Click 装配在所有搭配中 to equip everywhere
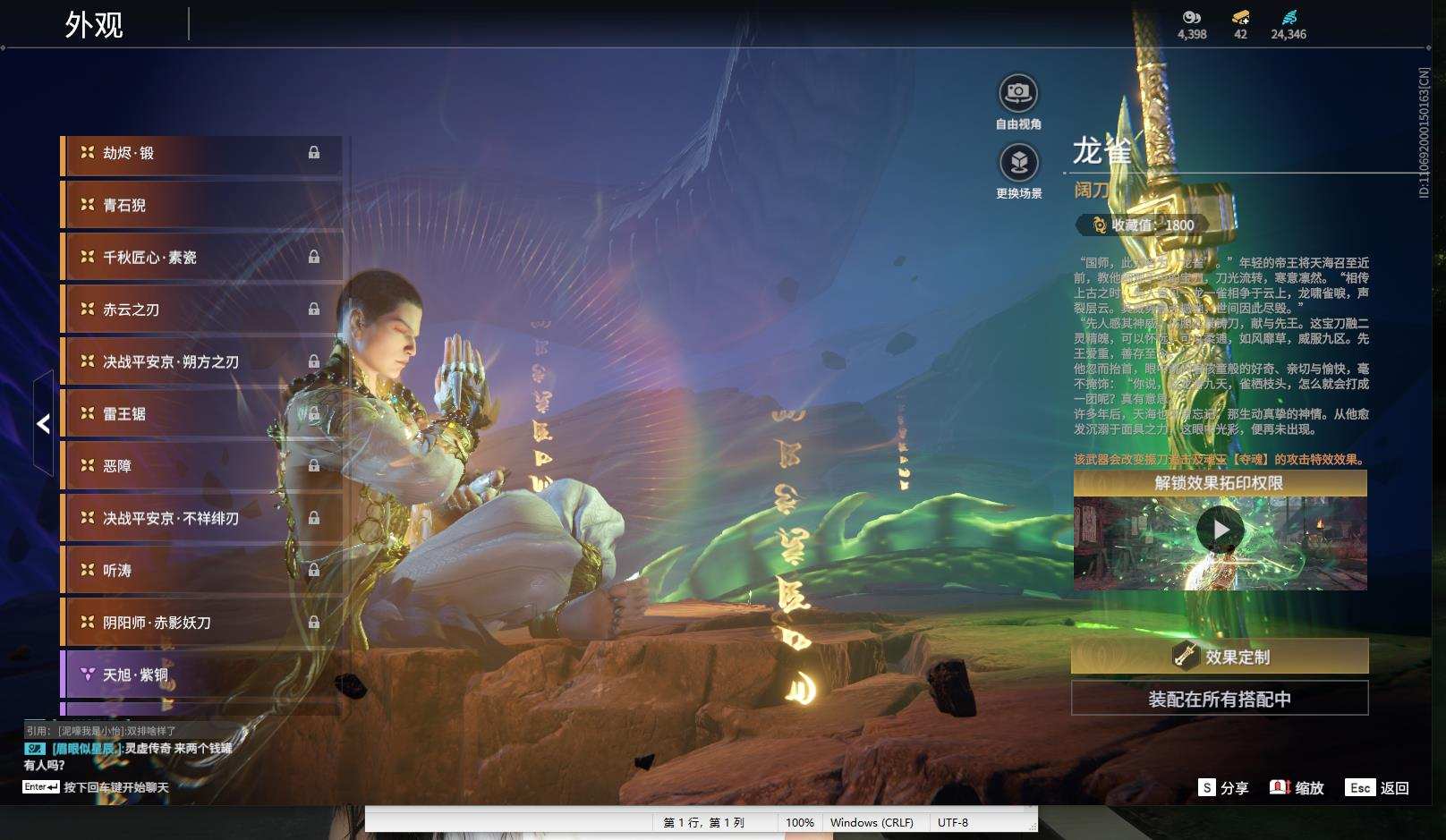This screenshot has width=1446, height=840. pos(1220,699)
